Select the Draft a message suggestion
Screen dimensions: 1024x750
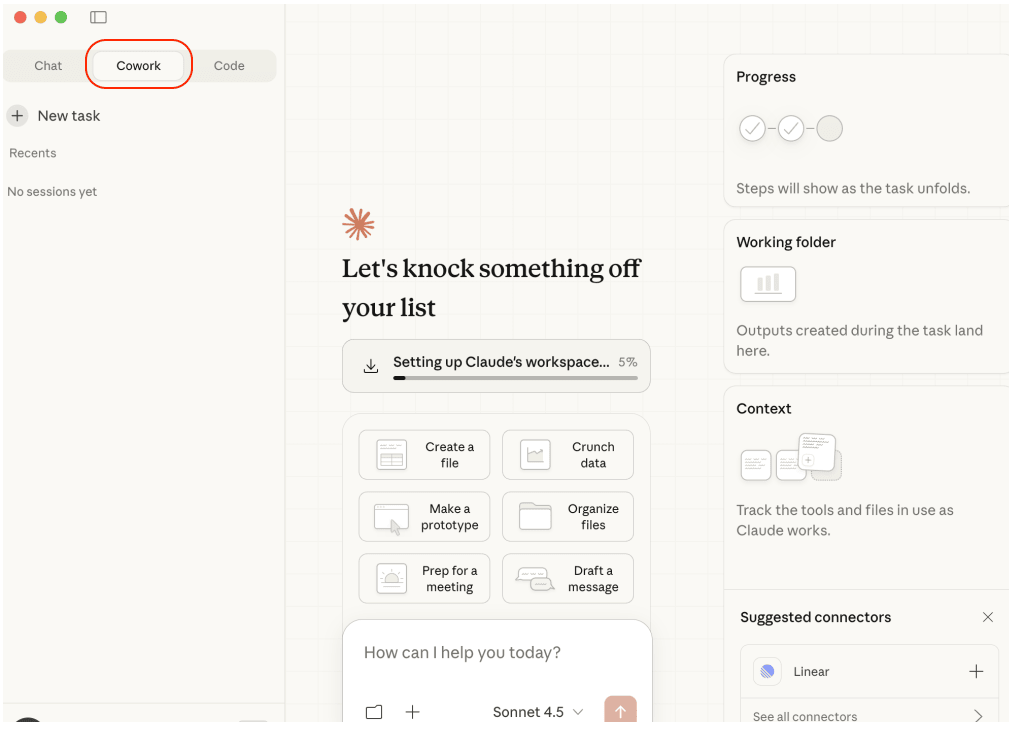(568, 579)
